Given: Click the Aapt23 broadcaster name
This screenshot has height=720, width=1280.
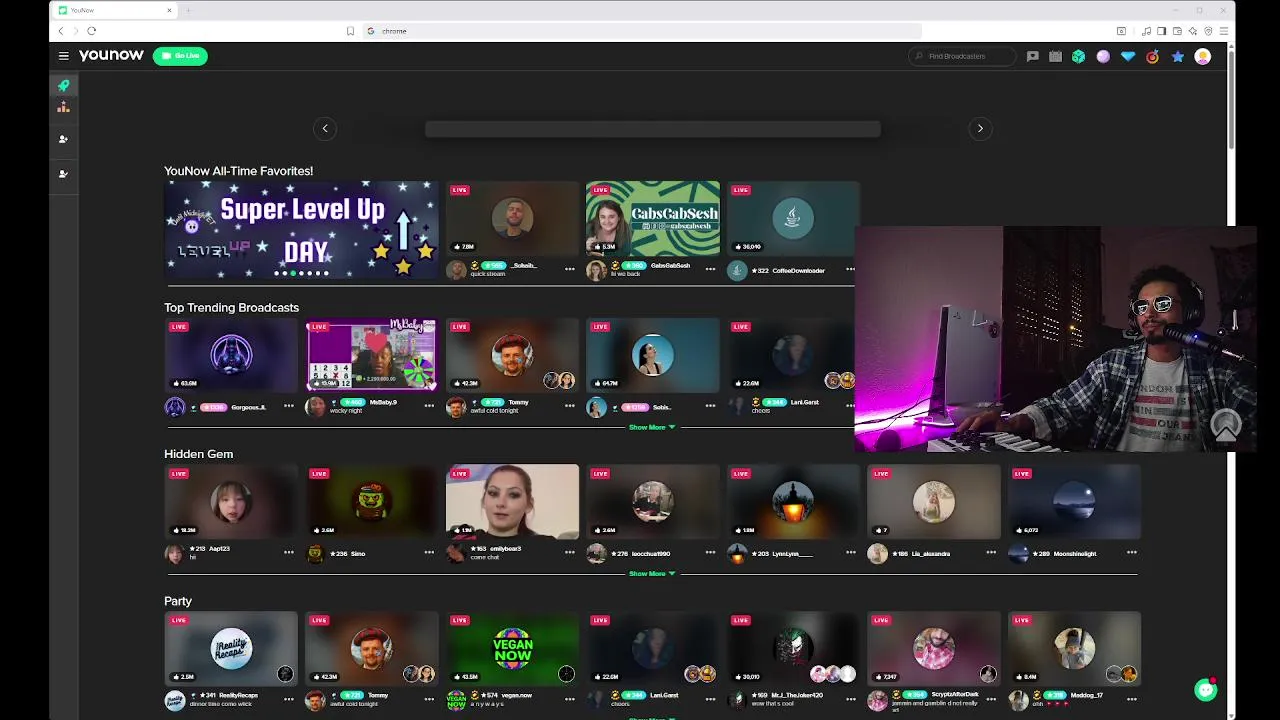Looking at the screenshot, I should click(x=218, y=549).
